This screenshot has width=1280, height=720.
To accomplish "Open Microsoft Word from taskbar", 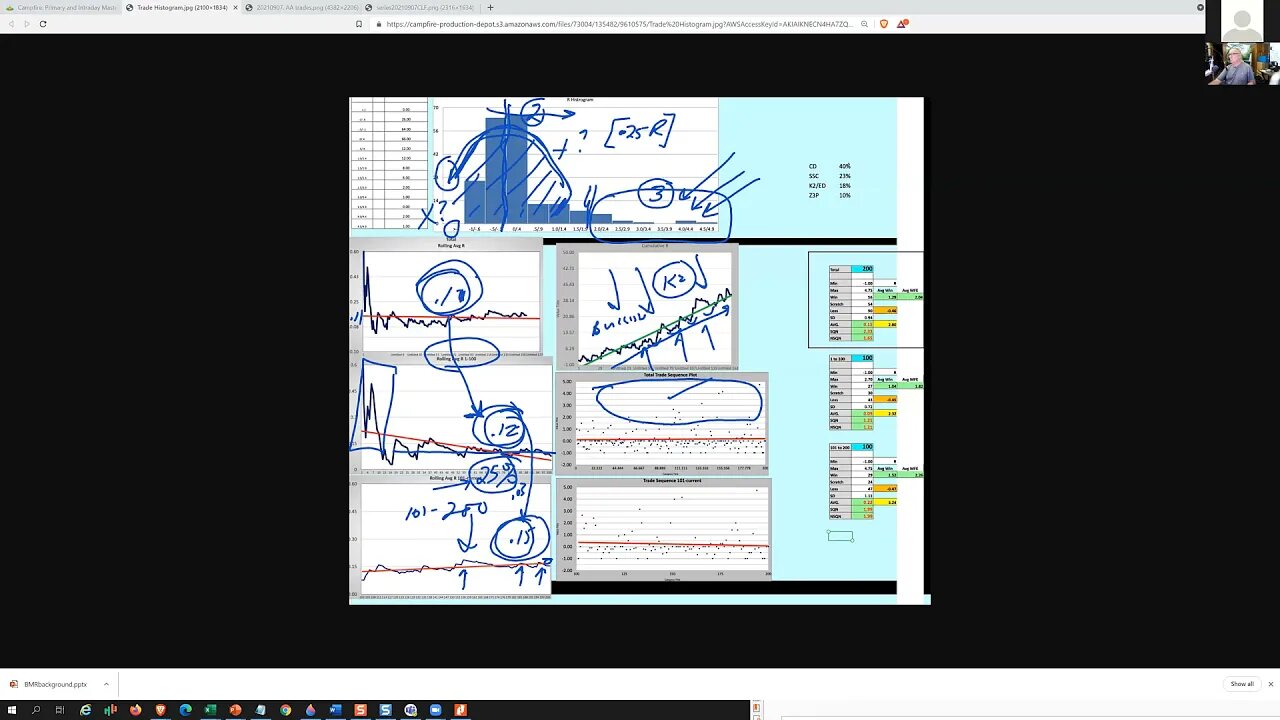I will pos(336,710).
